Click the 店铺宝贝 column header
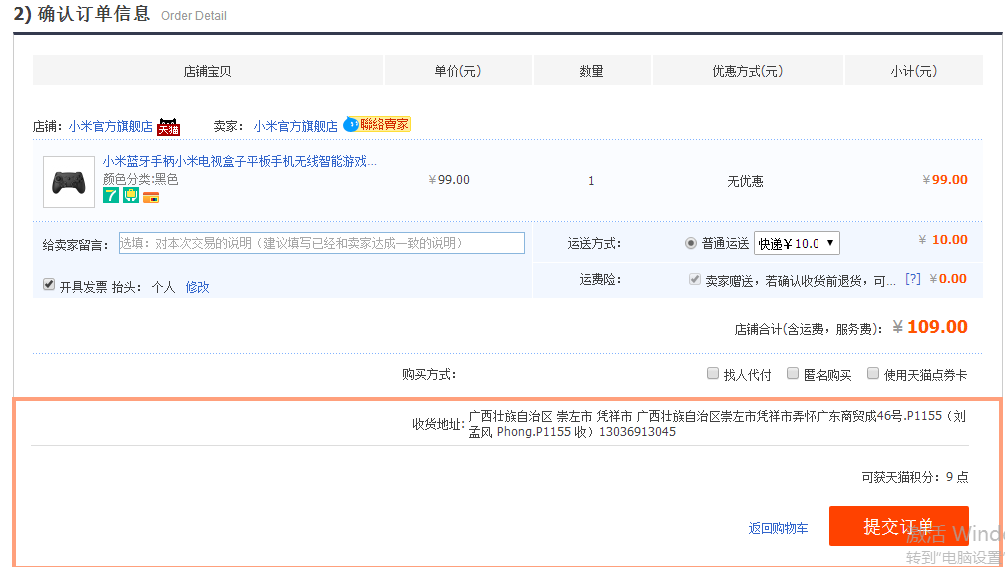 click(x=208, y=70)
